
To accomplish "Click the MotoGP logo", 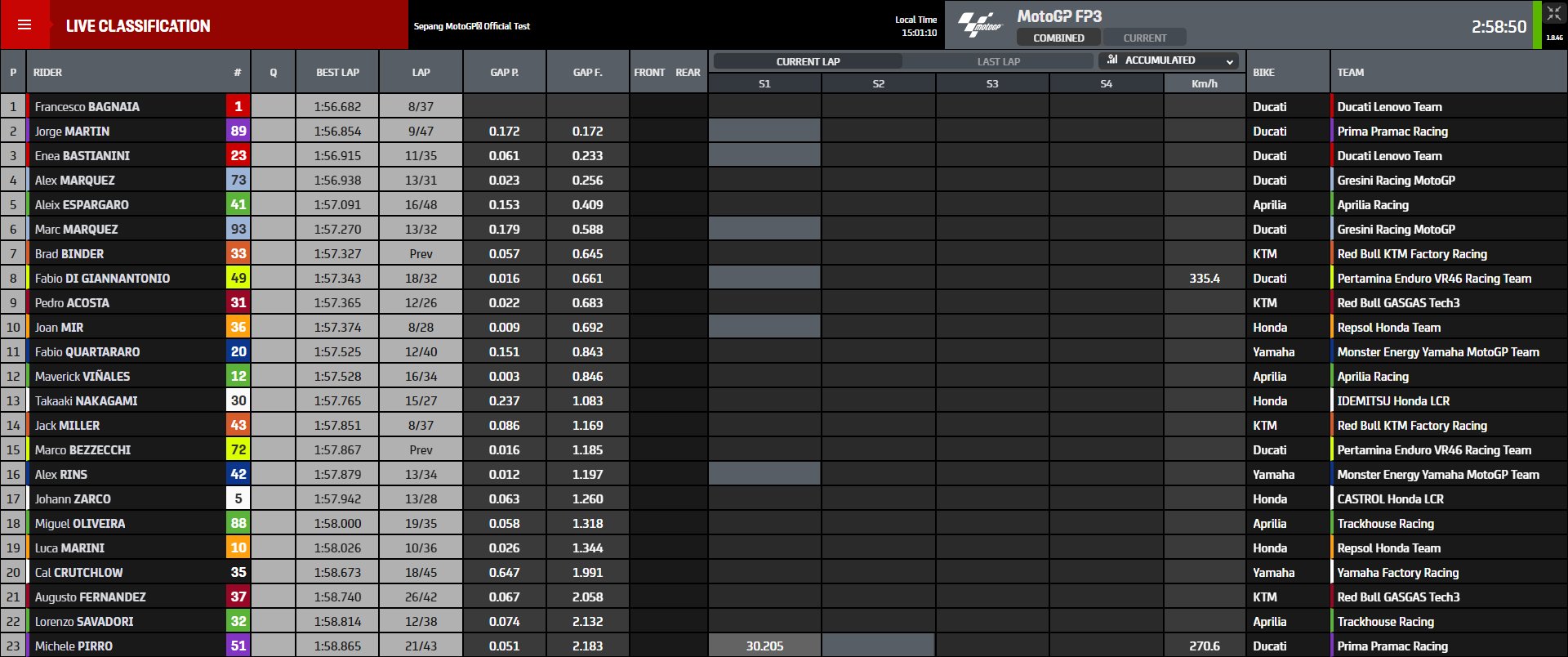I will [x=979, y=25].
